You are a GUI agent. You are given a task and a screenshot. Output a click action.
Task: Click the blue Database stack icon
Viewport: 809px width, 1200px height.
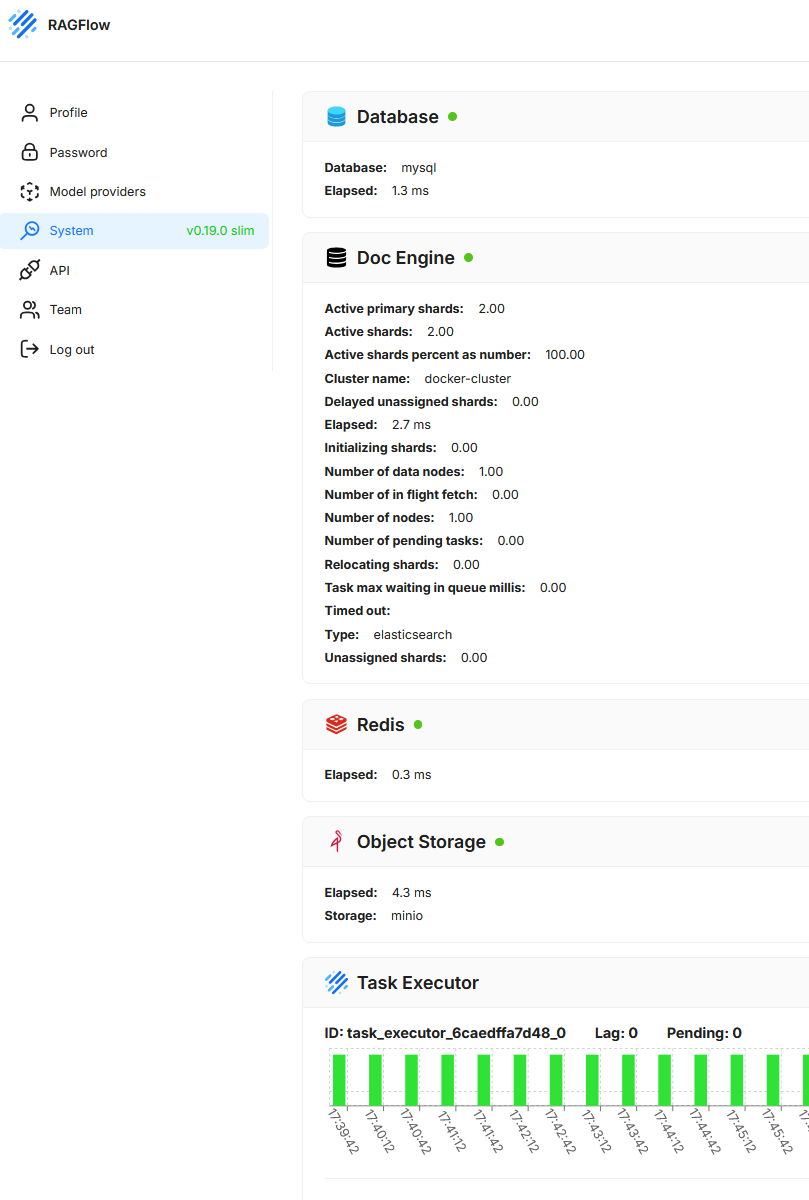[337, 117]
